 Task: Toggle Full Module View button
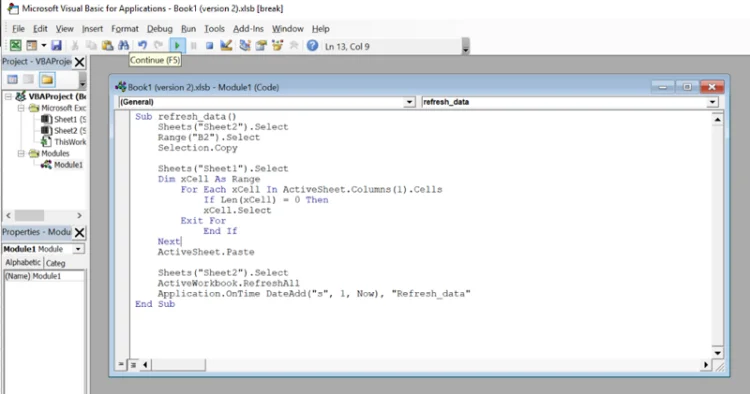[133, 365]
